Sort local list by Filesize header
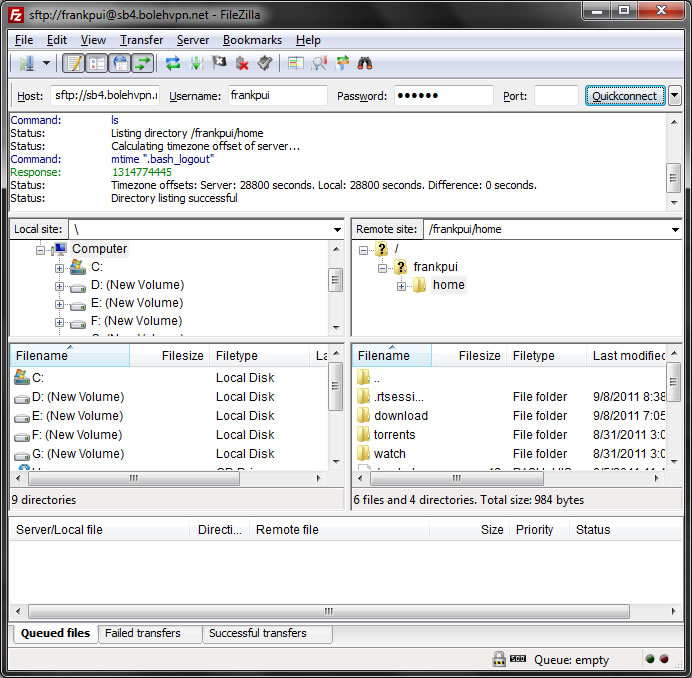The height and width of the screenshot is (678, 692). point(168,356)
